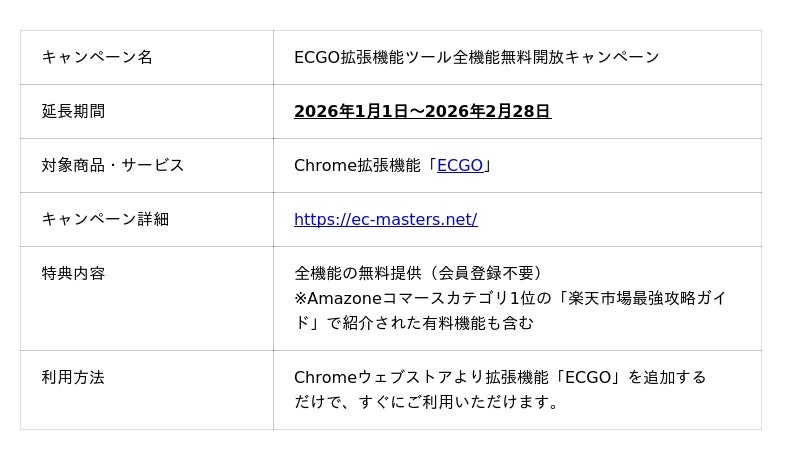
Task: Click the 会員登録不要 parenthetical text
Action: [486, 274]
